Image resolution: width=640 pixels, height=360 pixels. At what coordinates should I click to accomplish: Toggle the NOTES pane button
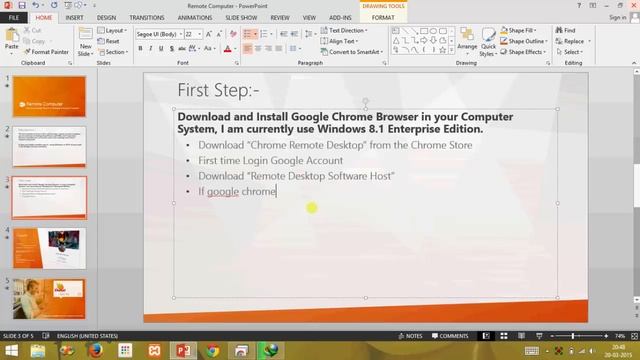(x=410, y=336)
